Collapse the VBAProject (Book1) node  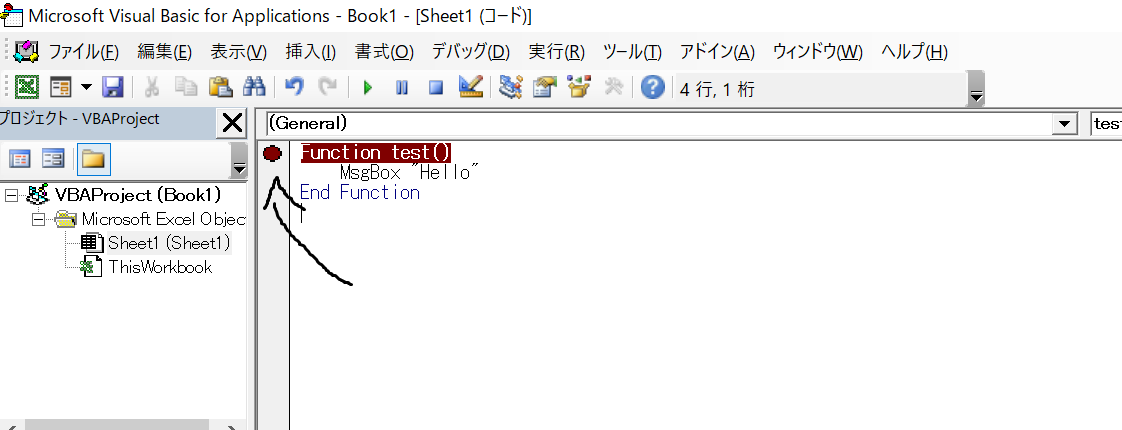pos(11,195)
